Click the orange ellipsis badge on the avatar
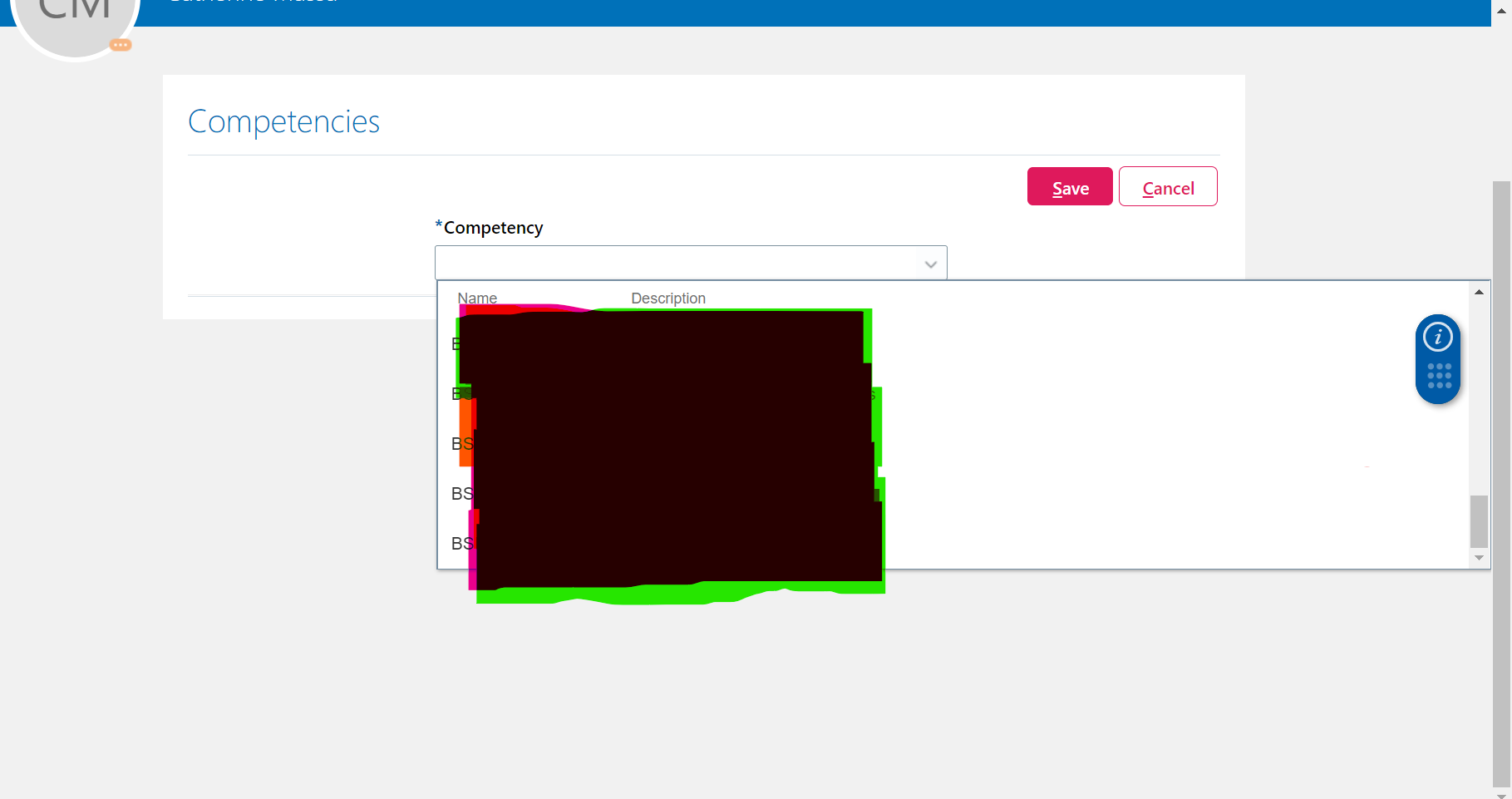 [x=120, y=44]
